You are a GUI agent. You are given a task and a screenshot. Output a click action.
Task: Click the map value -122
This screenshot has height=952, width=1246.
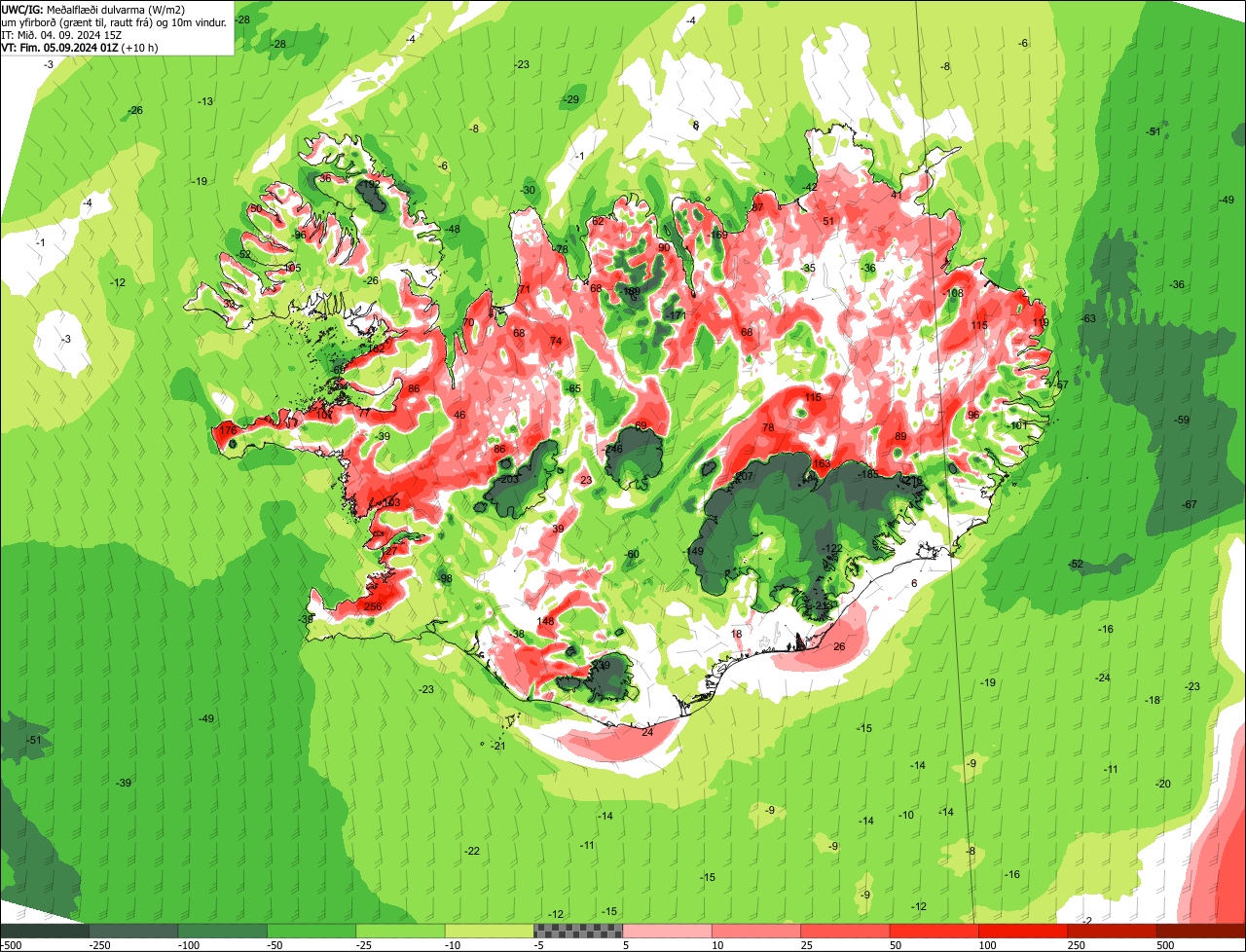832,549
